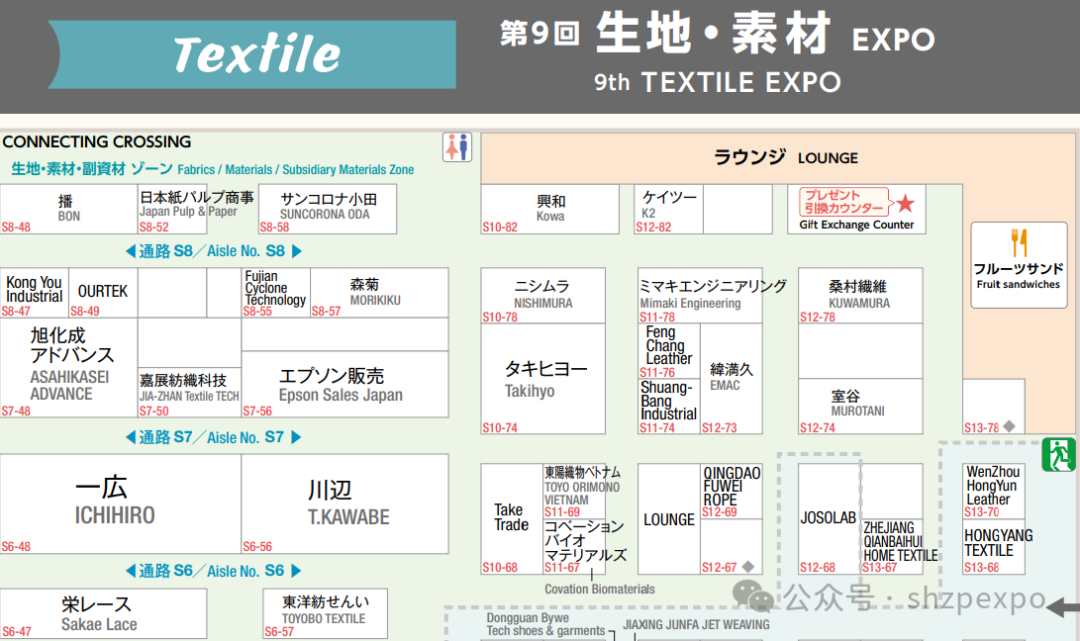Screen dimensions: 1080x641
Task: Select the ICHIHIRO booth S6-48
Action: [x=121, y=503]
